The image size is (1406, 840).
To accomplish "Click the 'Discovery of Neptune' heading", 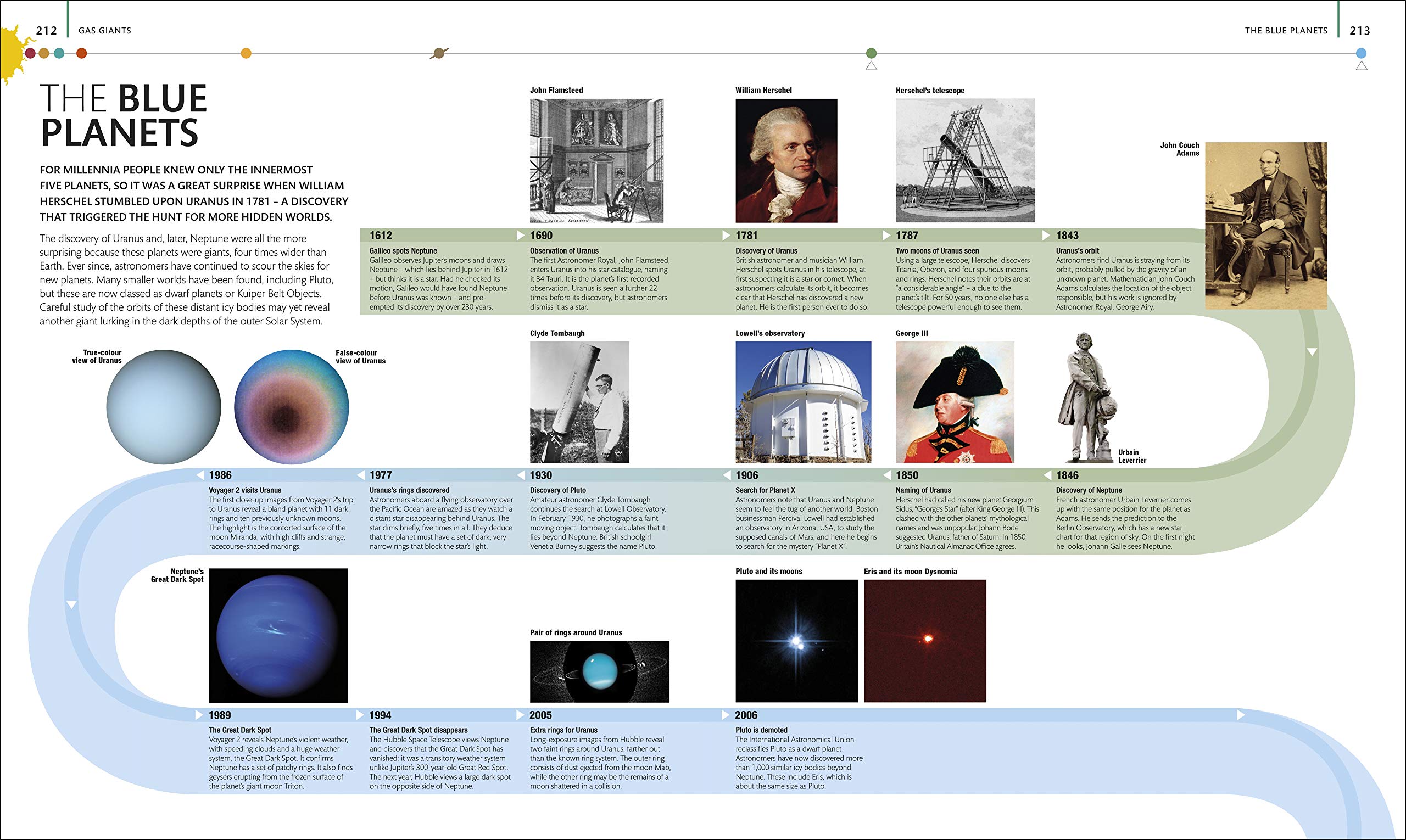I will (x=1089, y=490).
